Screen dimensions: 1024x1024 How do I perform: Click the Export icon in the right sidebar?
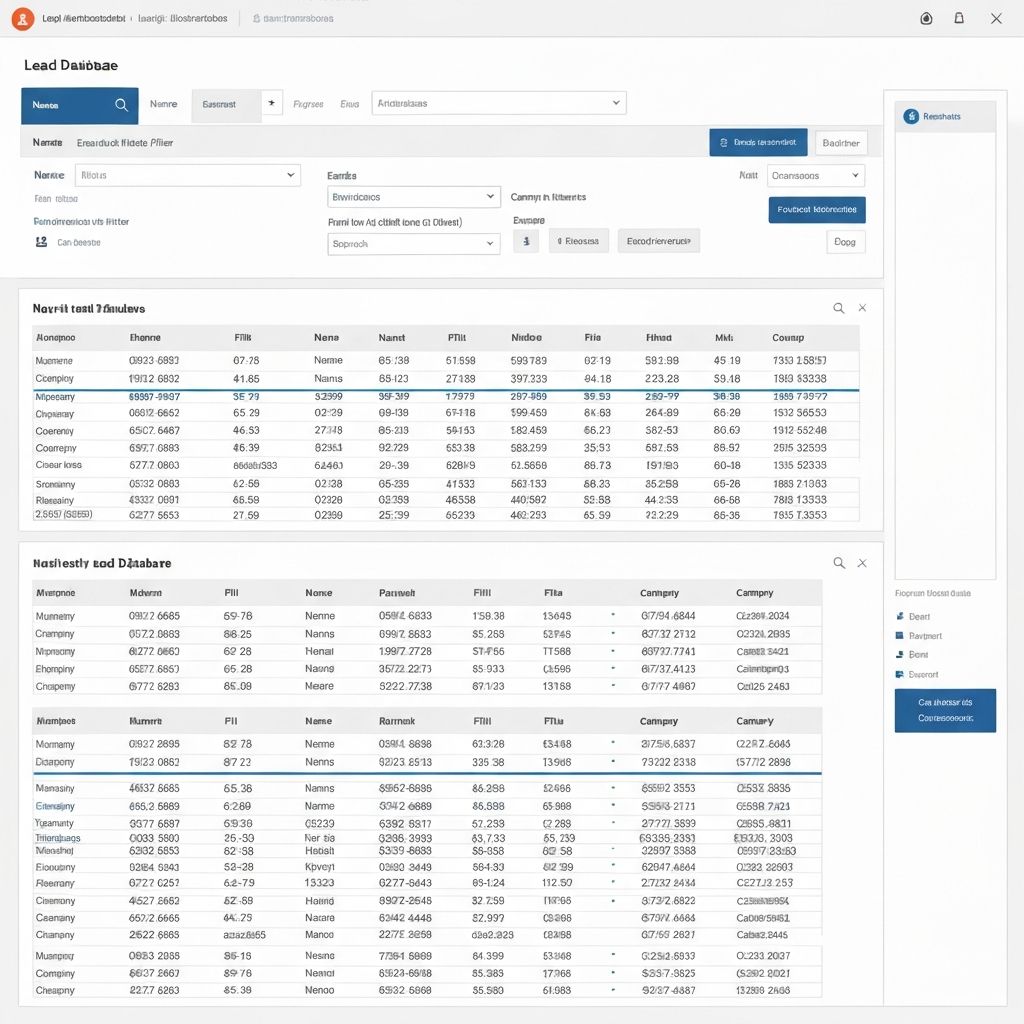[899, 674]
